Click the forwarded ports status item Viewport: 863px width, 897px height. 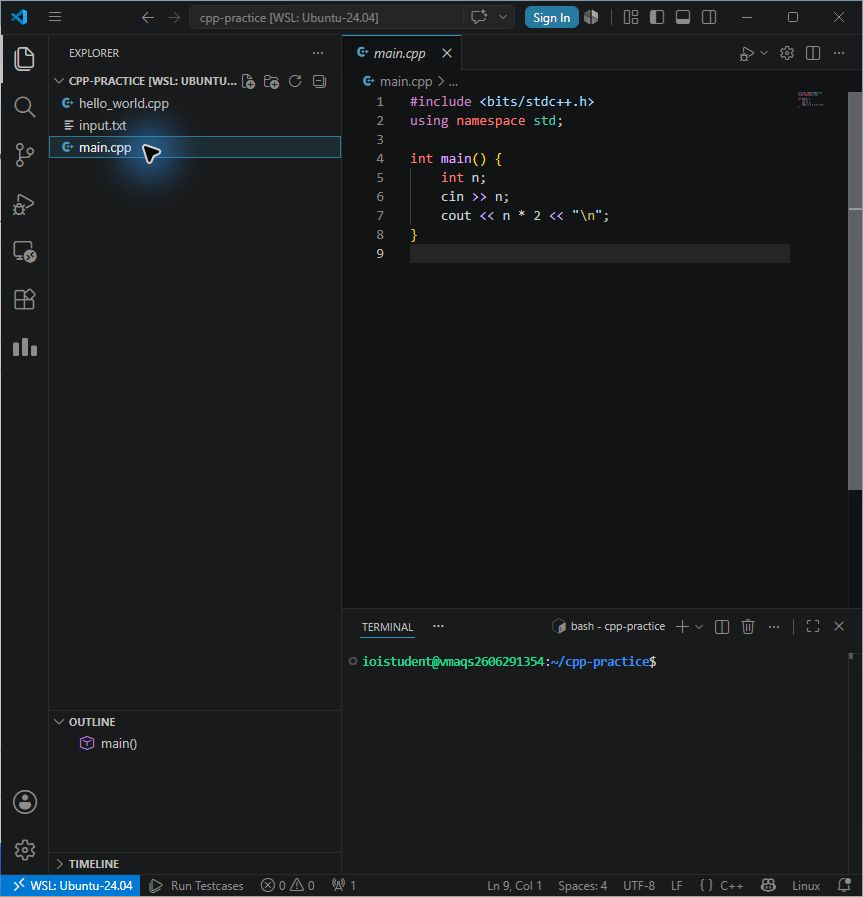click(x=344, y=886)
